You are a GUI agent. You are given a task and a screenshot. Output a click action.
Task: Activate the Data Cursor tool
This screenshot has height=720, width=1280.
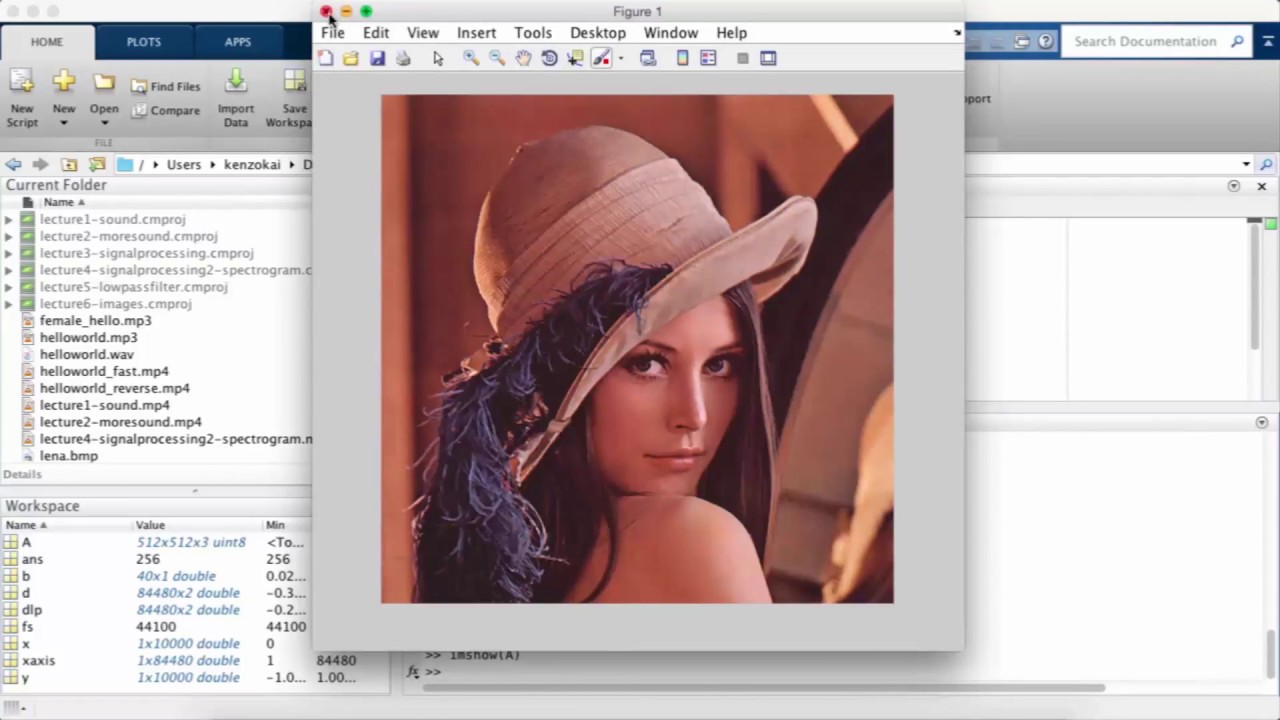(x=575, y=59)
